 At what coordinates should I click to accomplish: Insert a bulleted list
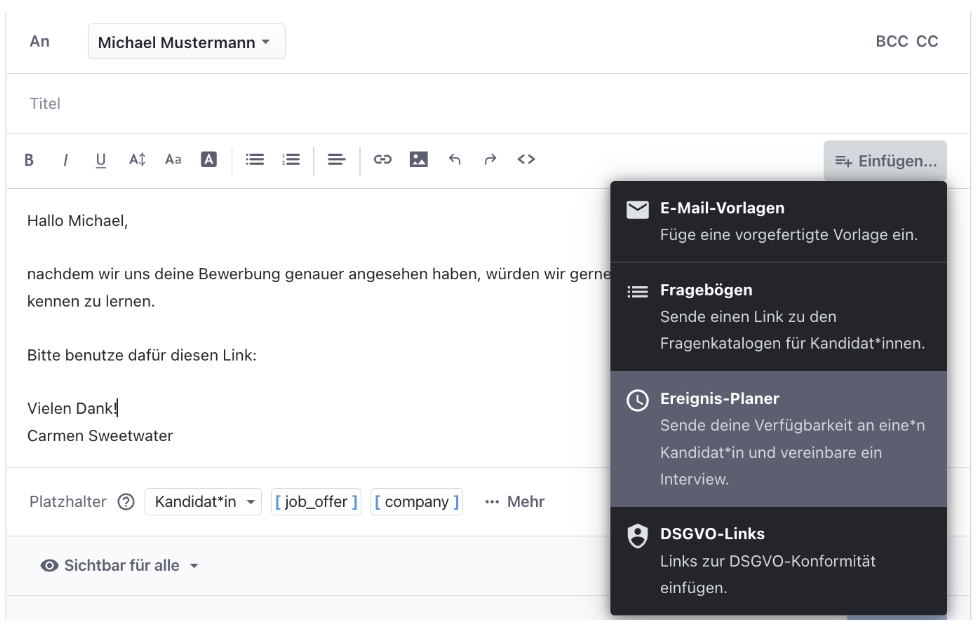(x=254, y=159)
